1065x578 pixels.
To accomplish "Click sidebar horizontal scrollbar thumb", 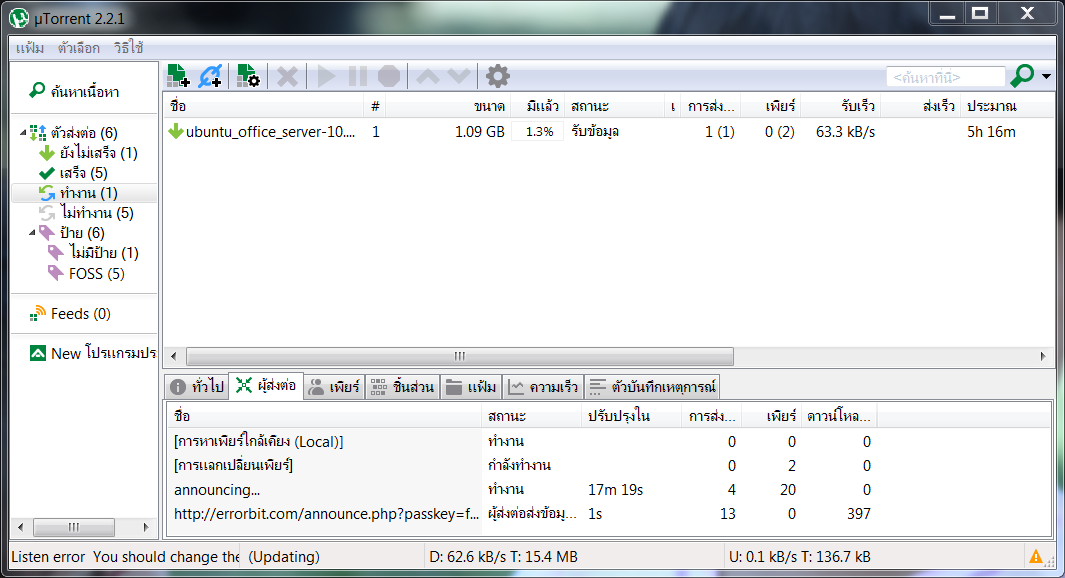I will [x=73, y=527].
